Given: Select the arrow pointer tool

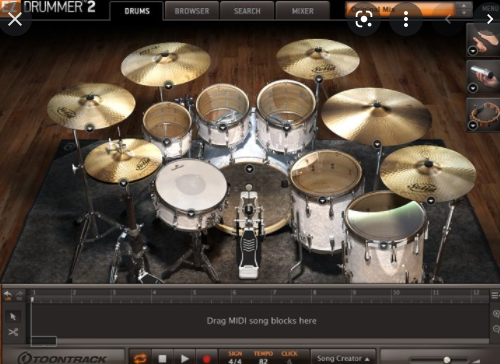Looking at the screenshot, I should pyautogui.click(x=13, y=316).
